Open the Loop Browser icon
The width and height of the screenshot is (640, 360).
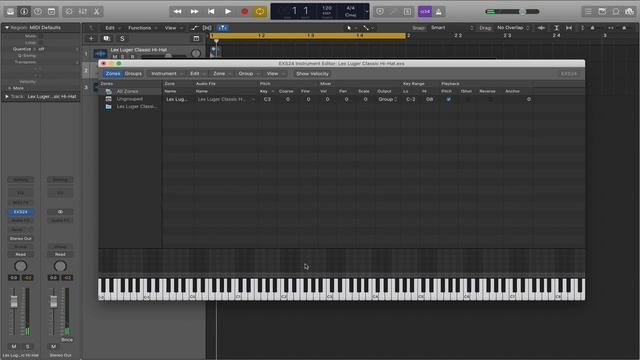pyautogui.click(x=616, y=11)
